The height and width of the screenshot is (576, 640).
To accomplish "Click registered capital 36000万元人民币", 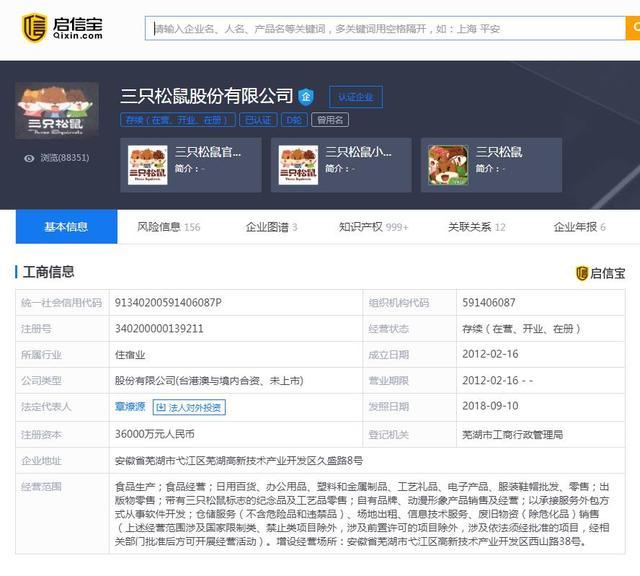I will 154,434.
